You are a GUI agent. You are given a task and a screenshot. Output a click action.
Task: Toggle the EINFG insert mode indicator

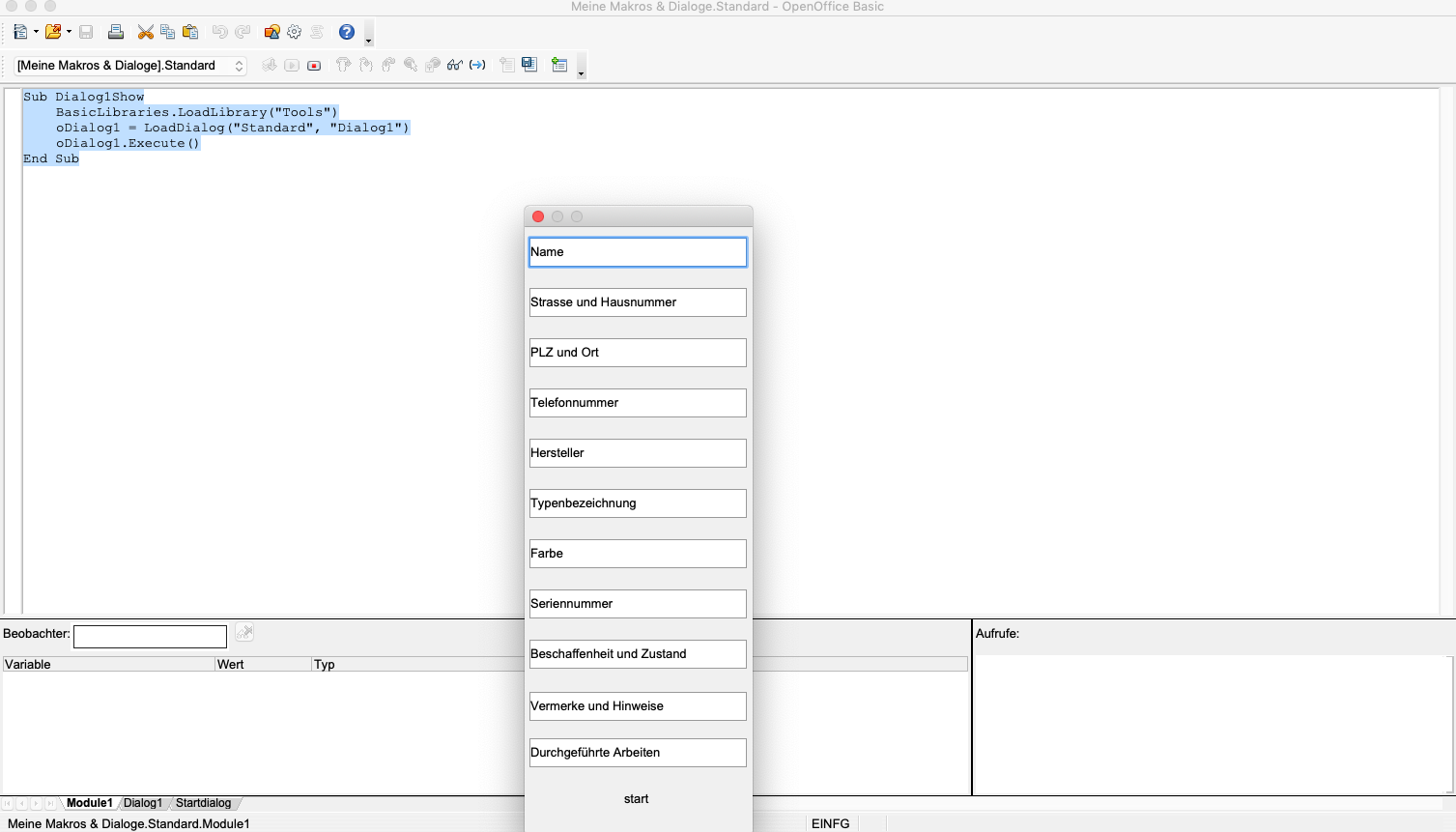tap(830, 823)
